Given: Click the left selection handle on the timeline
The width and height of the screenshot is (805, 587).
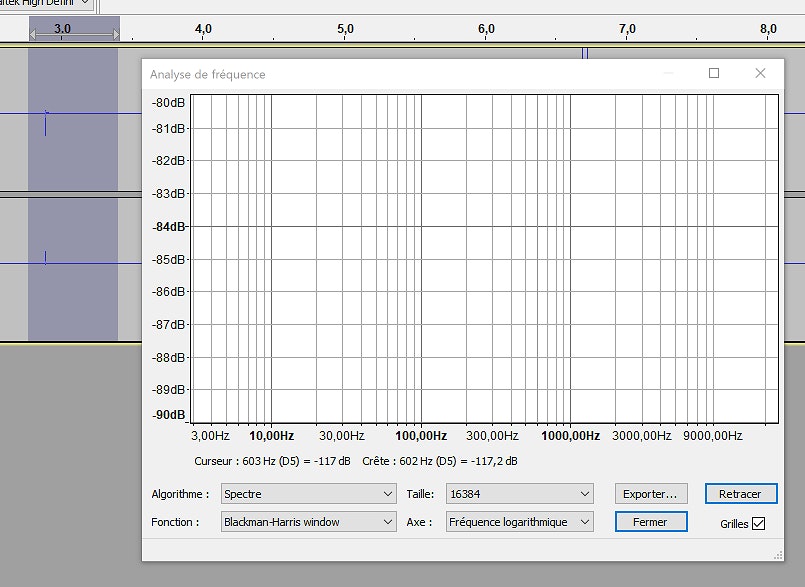Looking at the screenshot, I should pos(32,35).
